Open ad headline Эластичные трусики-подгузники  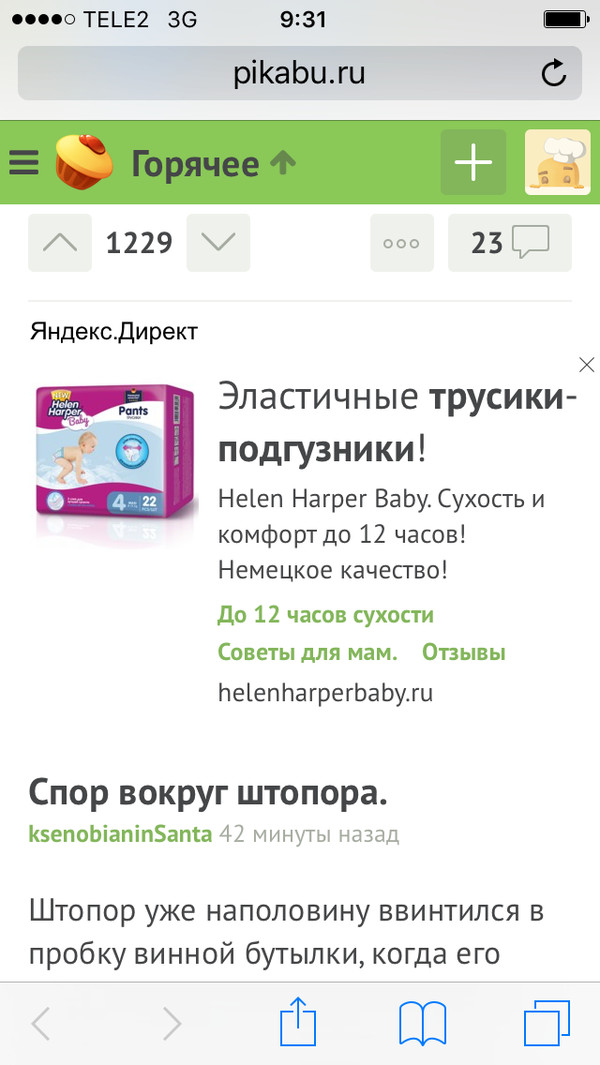pos(398,422)
